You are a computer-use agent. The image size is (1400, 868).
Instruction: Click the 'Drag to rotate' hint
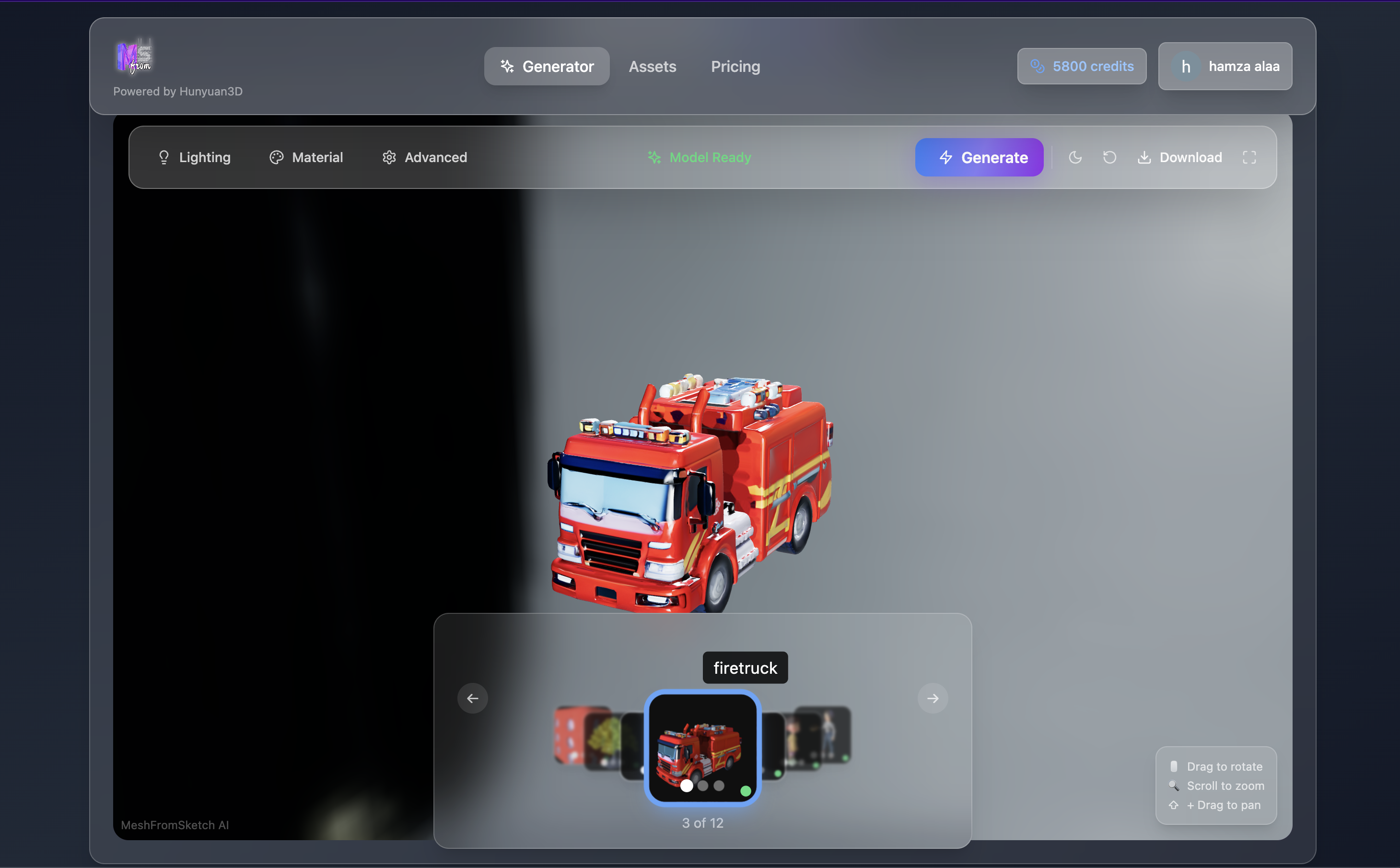(x=1225, y=766)
